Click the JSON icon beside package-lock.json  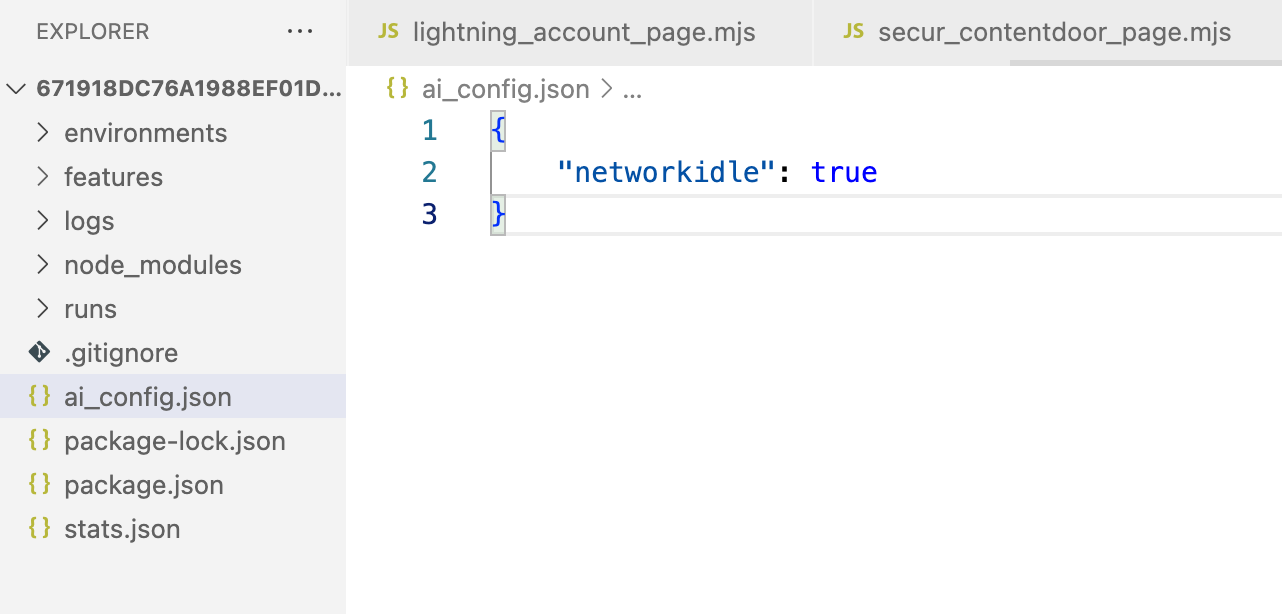[40, 441]
